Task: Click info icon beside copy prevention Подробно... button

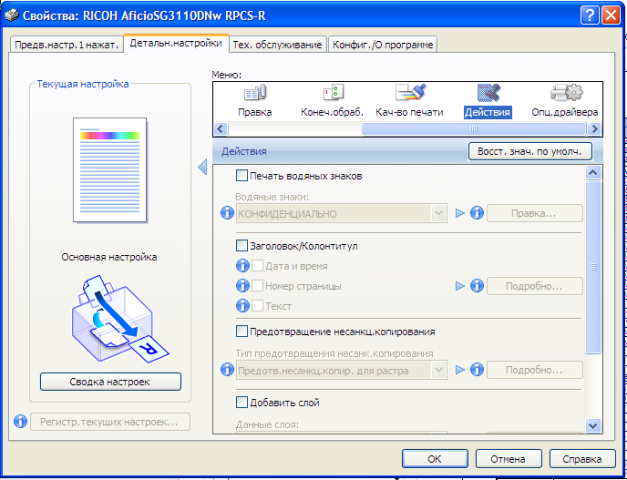Action: (x=477, y=370)
